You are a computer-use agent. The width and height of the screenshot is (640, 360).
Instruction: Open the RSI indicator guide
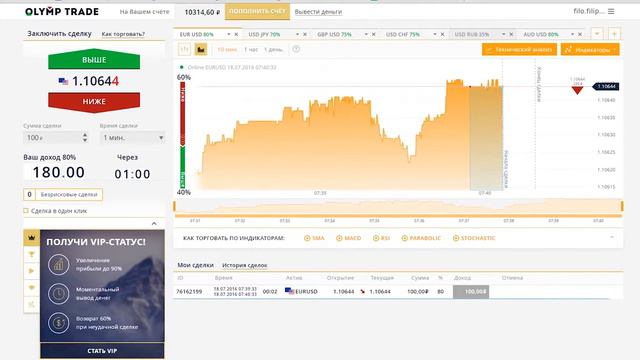tap(381, 238)
